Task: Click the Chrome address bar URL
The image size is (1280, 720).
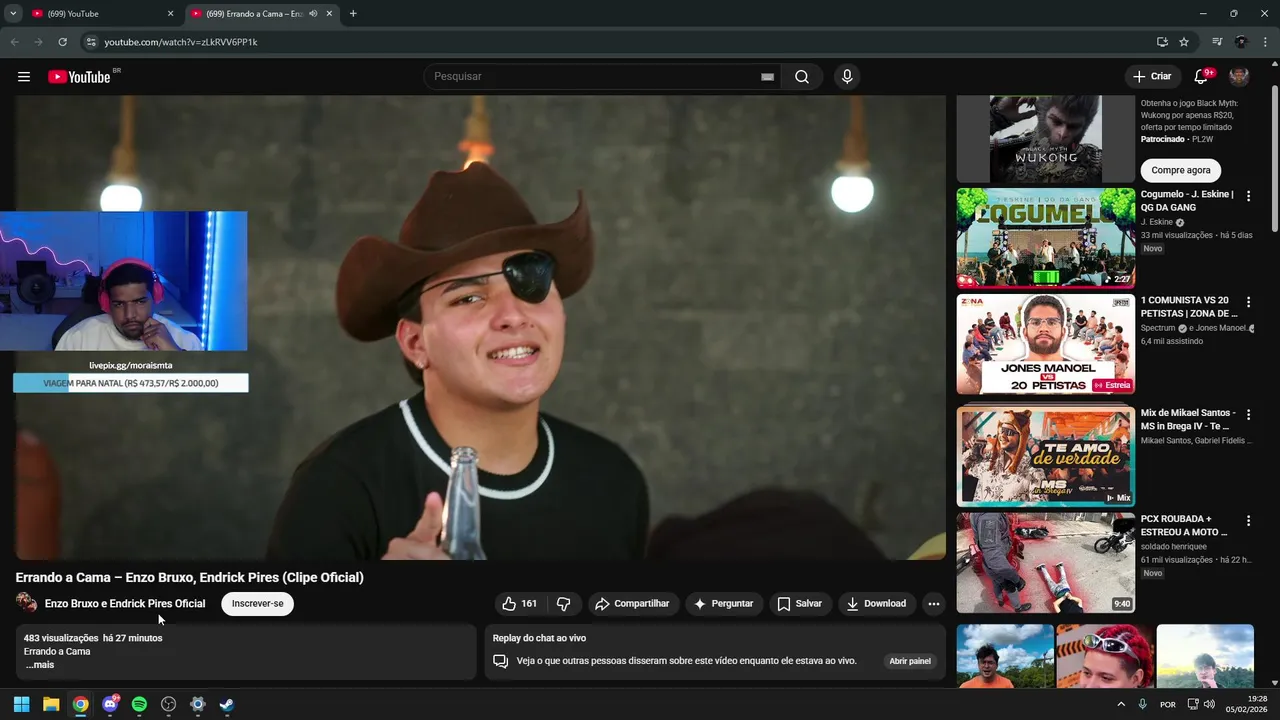Action: pos(181,42)
